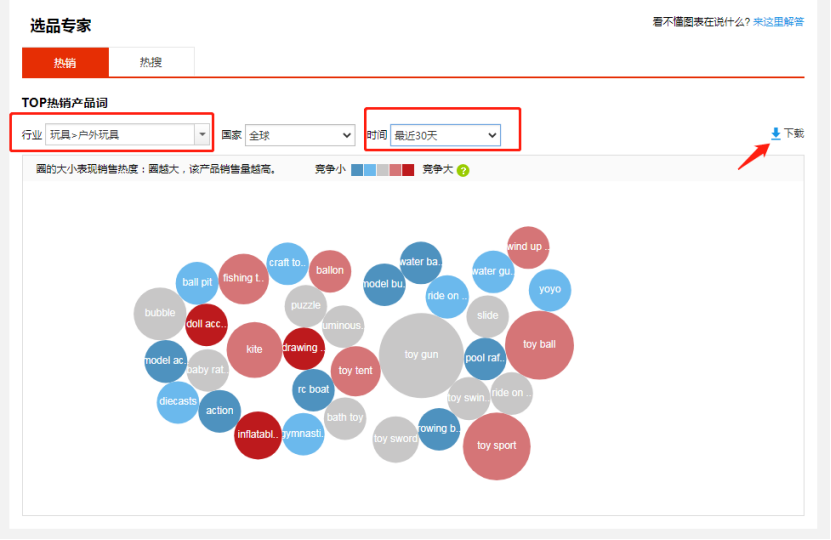Click the green help question mark icon
This screenshot has height=540, width=831.
[463, 170]
